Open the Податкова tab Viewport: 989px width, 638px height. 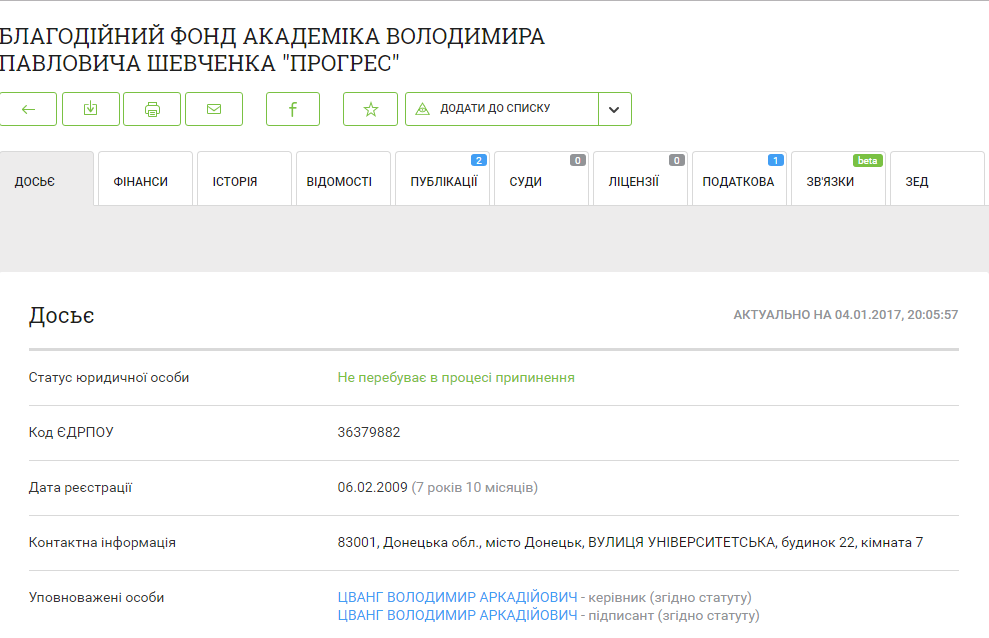coord(738,181)
